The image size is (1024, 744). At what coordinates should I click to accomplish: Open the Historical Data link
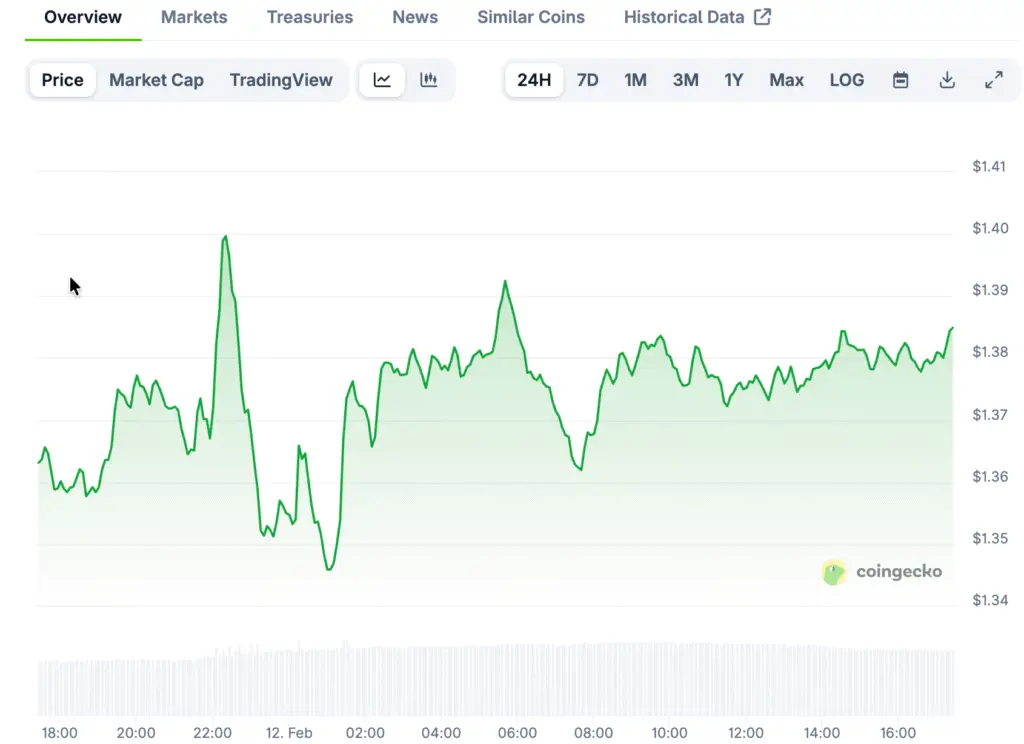click(684, 17)
